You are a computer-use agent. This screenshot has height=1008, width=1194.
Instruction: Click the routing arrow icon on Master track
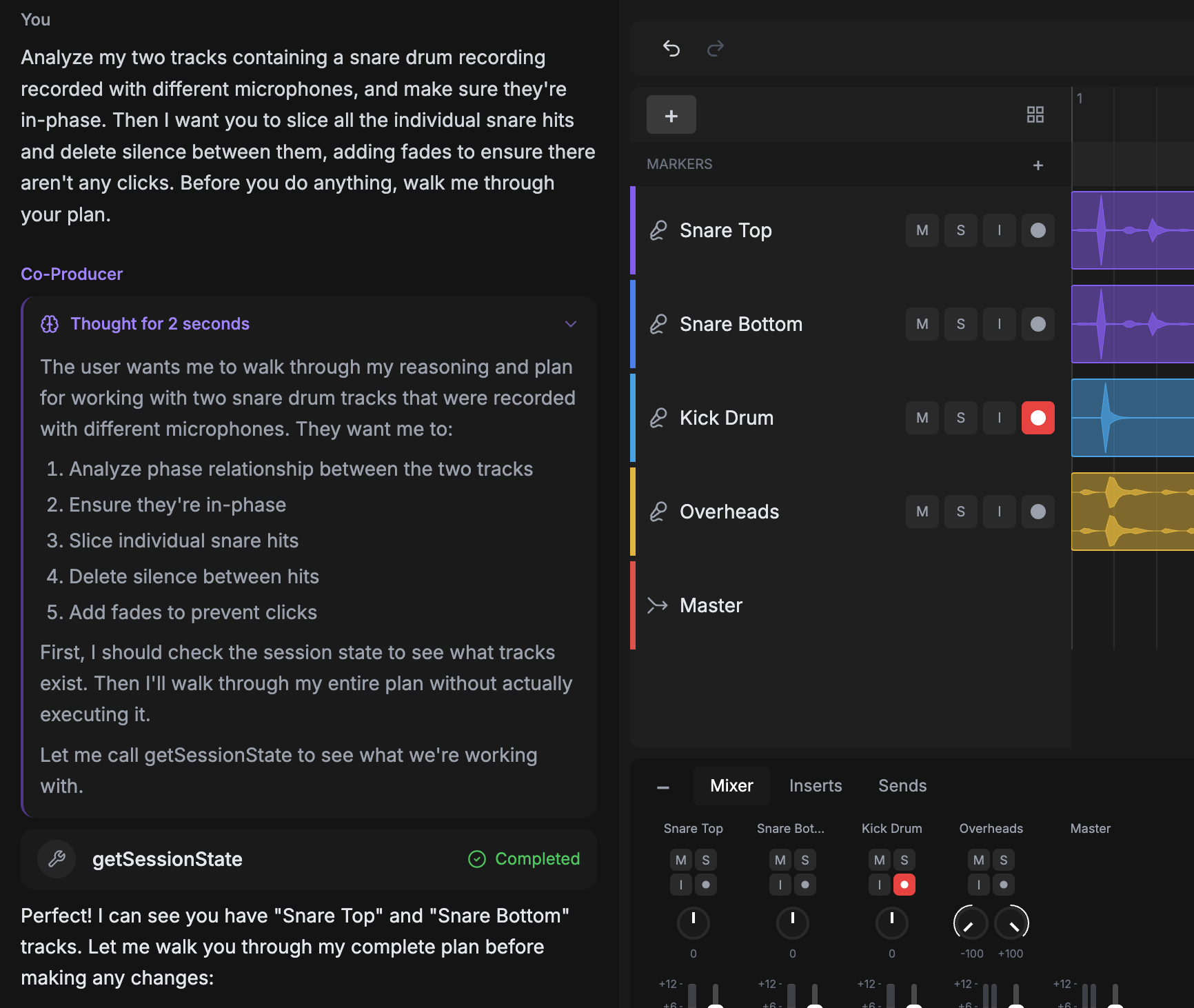(657, 605)
